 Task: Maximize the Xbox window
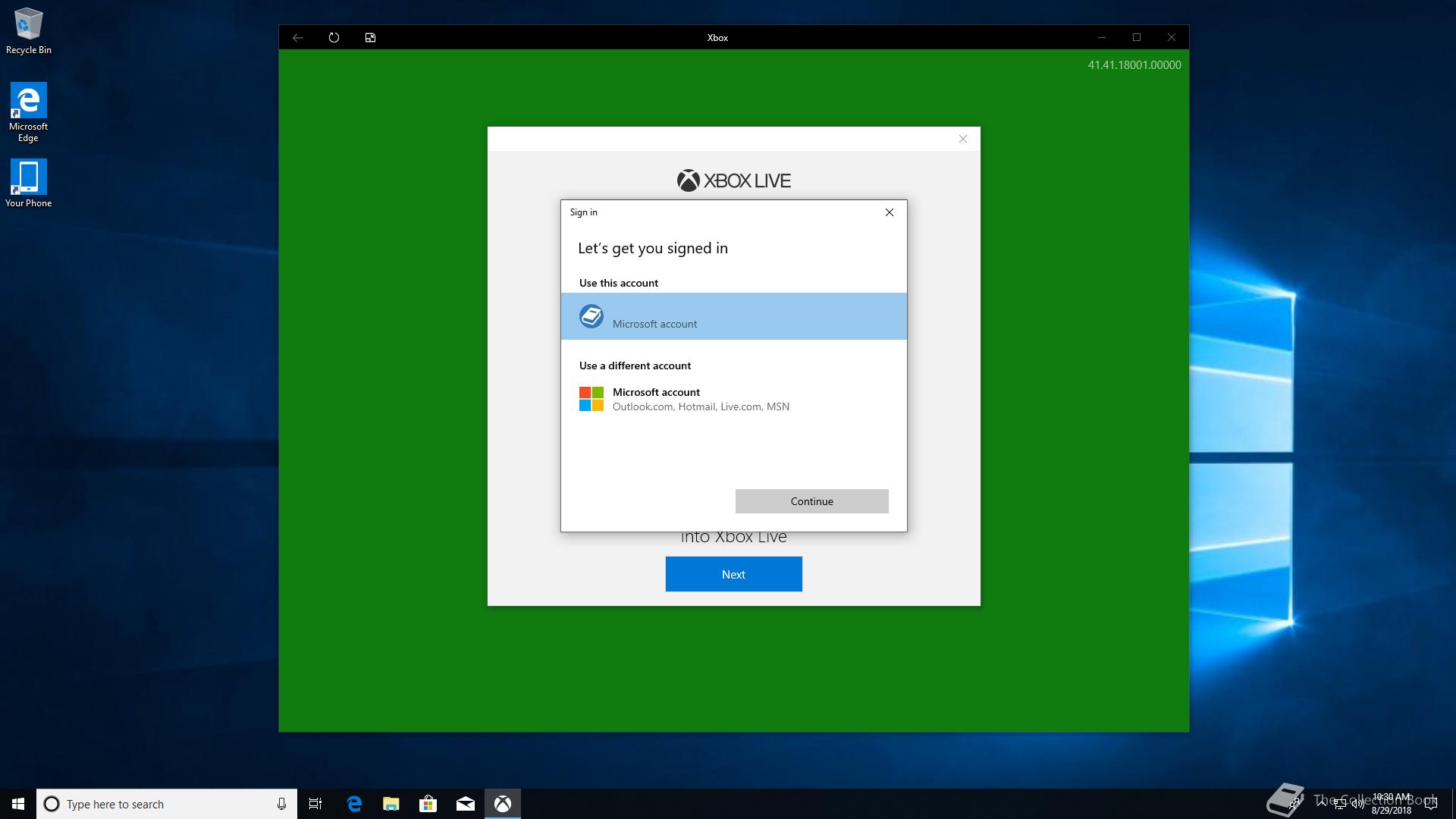click(1137, 37)
